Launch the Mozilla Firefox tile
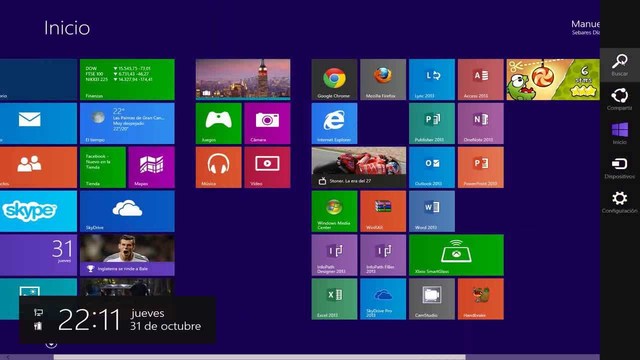640x360 pixels. [383, 80]
